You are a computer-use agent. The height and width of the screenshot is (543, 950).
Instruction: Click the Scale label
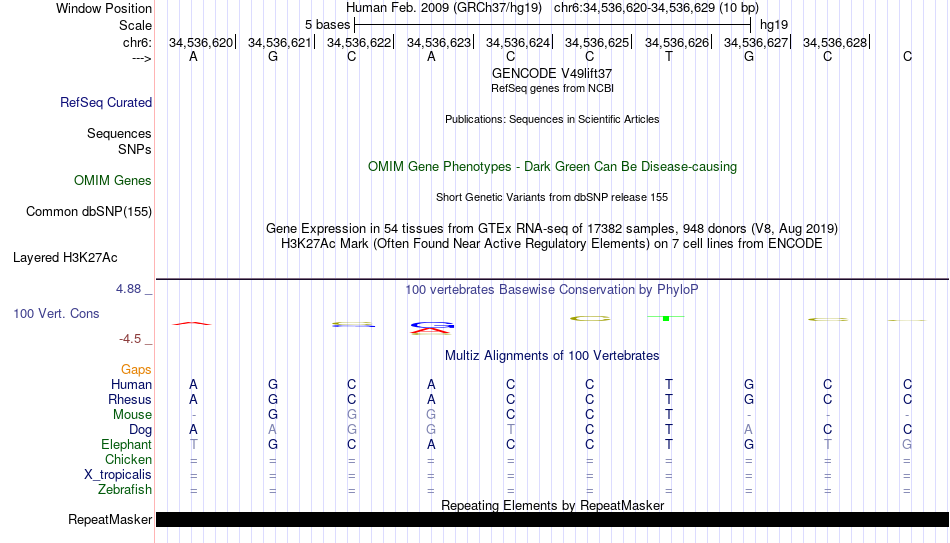point(136,25)
